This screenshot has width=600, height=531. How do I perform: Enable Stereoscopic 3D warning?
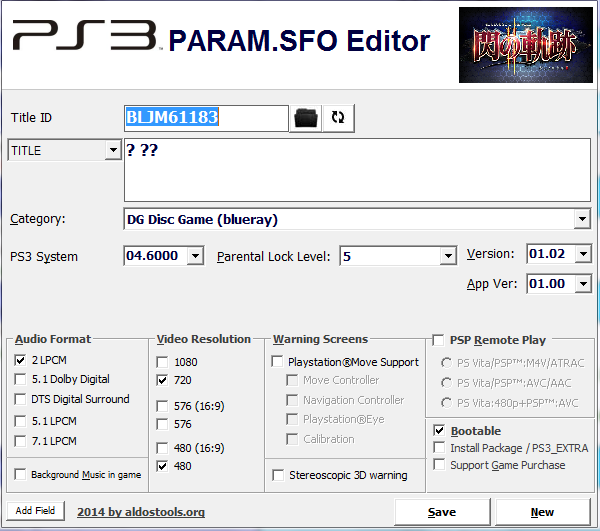[278, 475]
